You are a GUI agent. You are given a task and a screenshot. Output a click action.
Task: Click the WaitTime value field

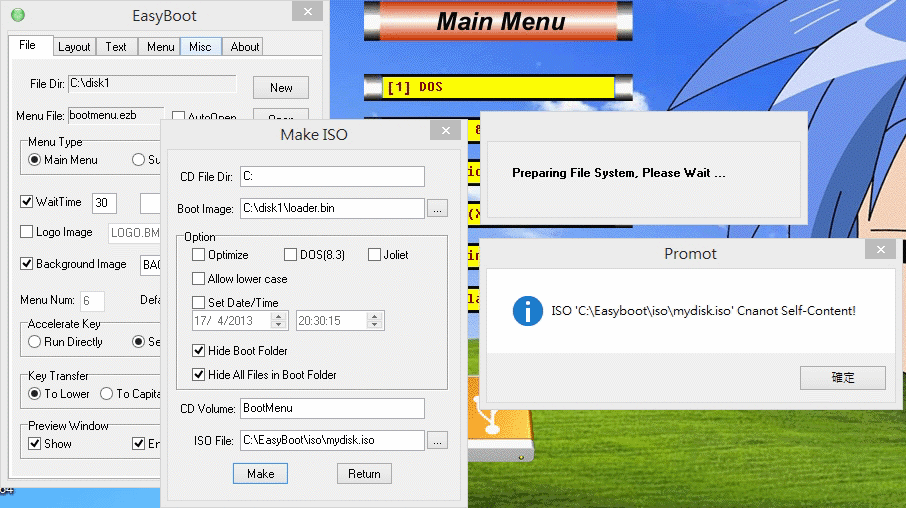point(104,203)
